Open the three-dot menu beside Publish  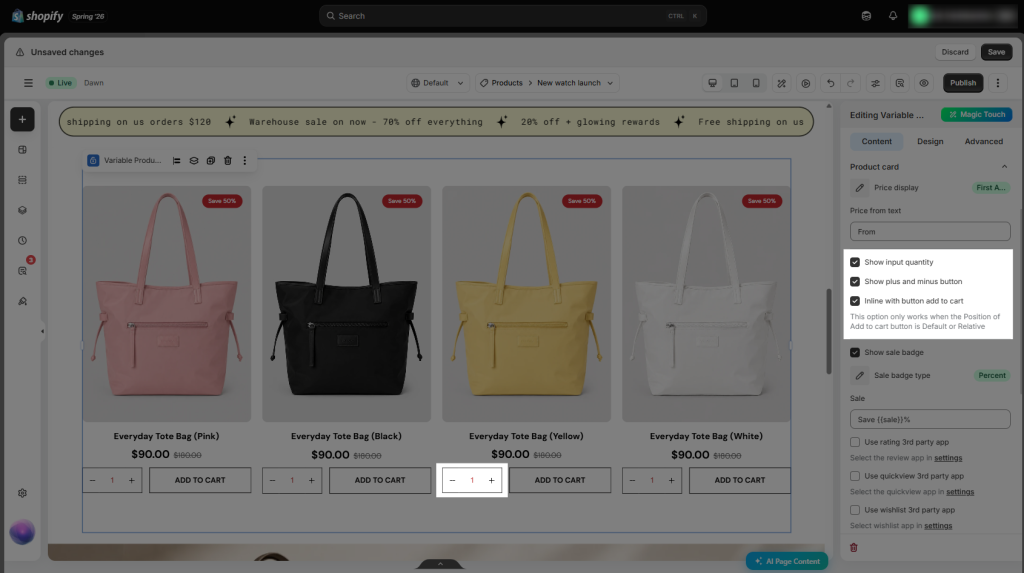(x=997, y=83)
